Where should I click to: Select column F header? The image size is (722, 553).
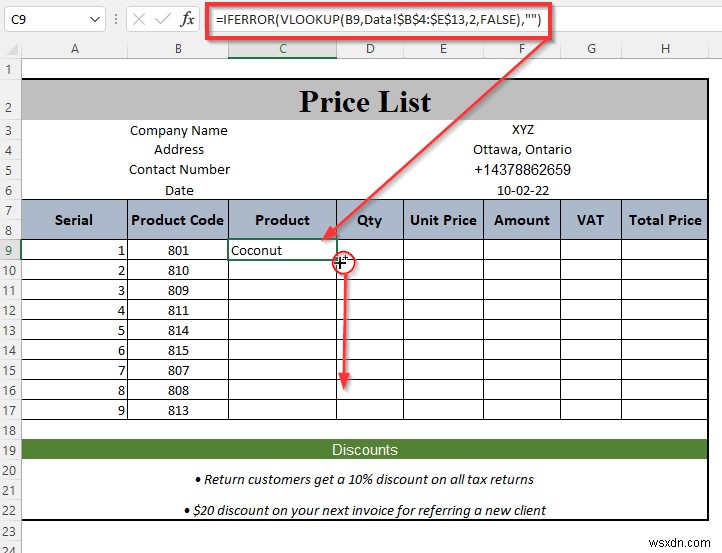click(522, 49)
